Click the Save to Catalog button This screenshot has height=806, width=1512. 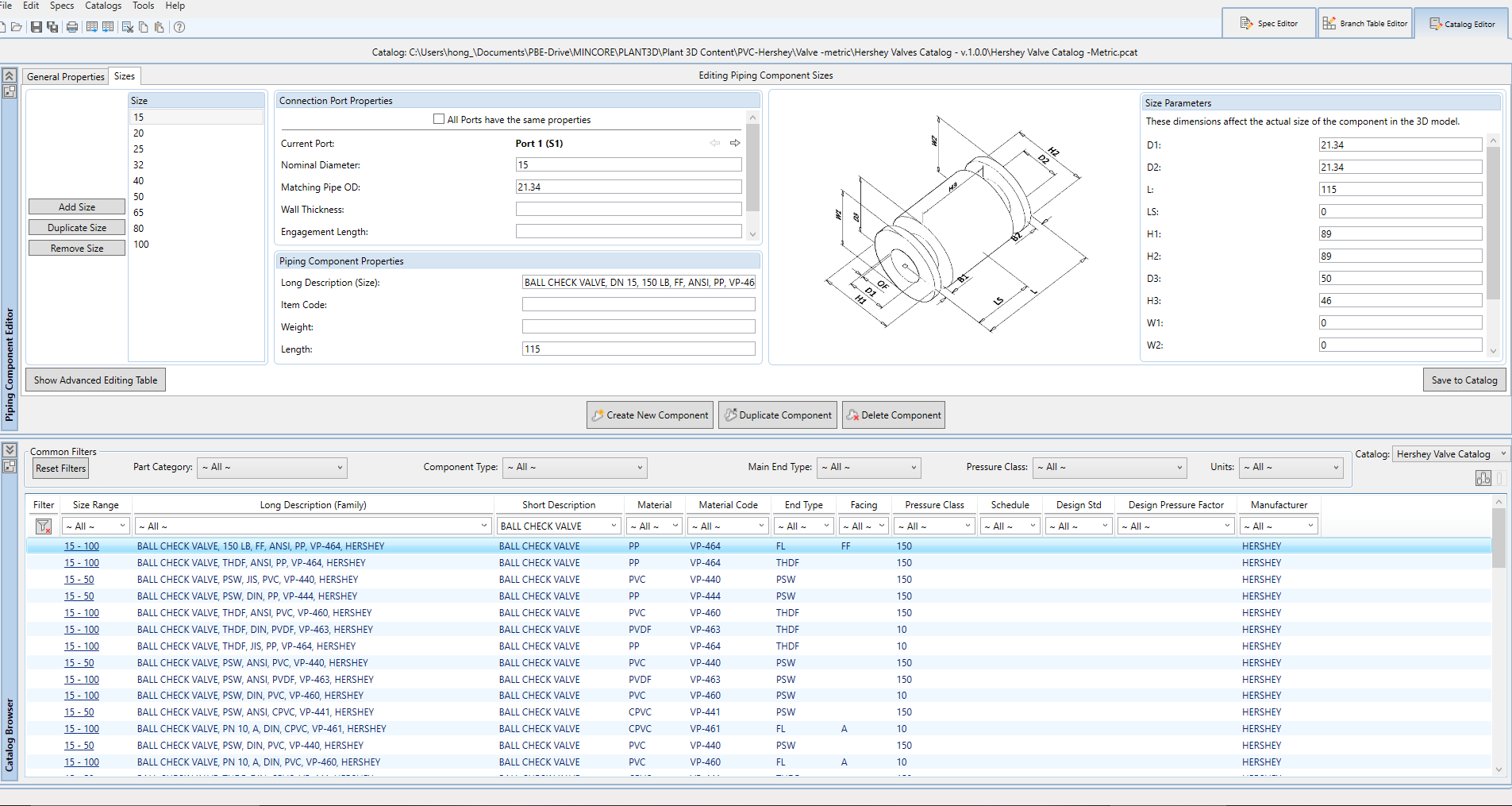coord(1464,380)
